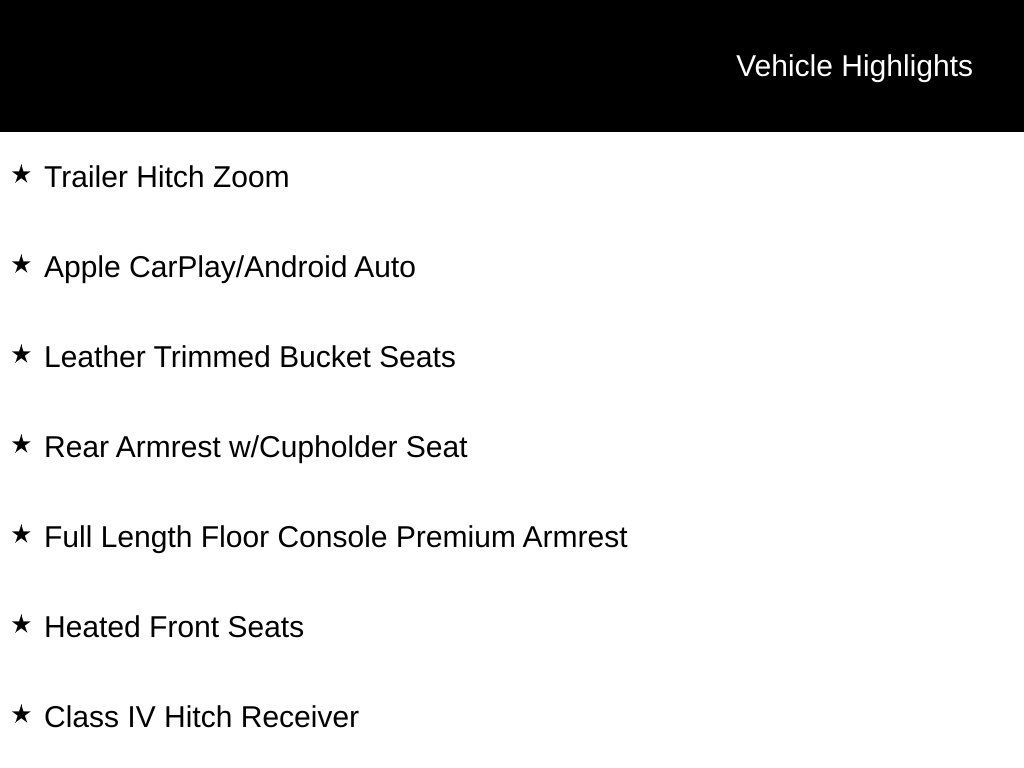Click the word Receiver in last item
Image resolution: width=1024 pixels, height=768 pixels.
300,717
